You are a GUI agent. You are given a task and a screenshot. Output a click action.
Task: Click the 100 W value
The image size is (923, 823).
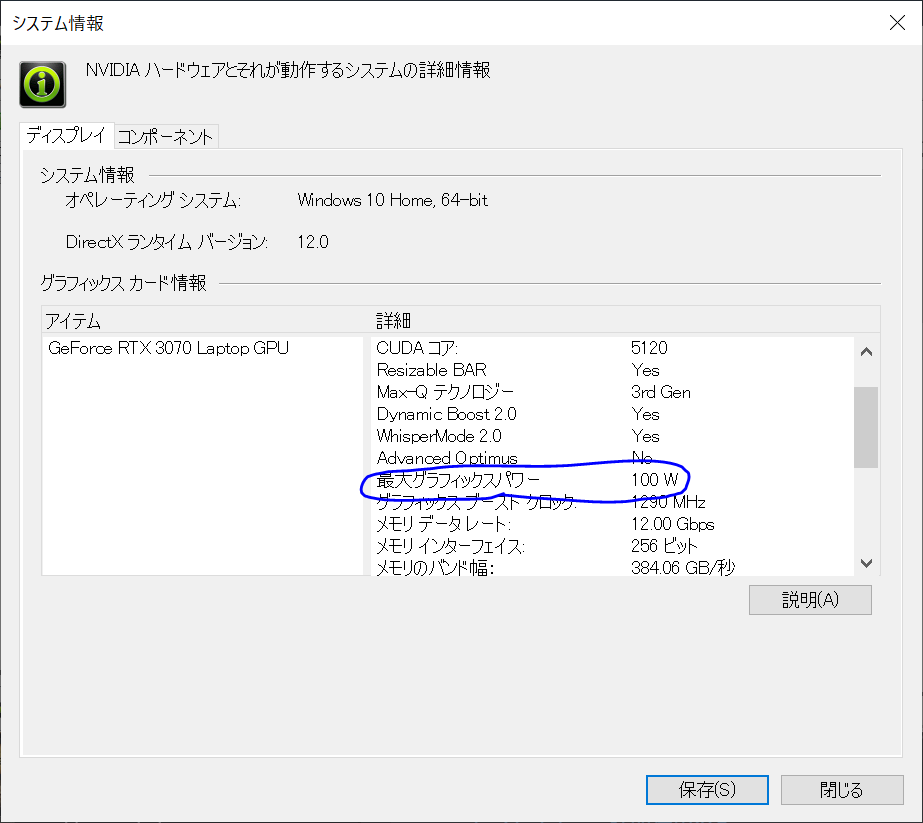point(655,480)
